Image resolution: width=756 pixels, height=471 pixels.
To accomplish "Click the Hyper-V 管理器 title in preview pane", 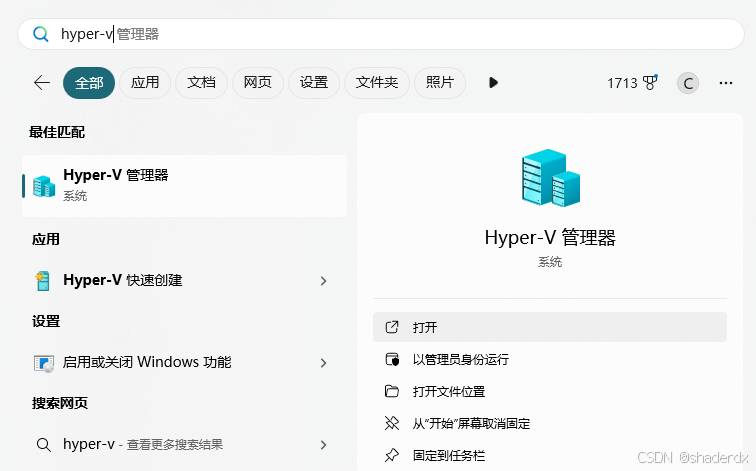I will pos(550,238).
